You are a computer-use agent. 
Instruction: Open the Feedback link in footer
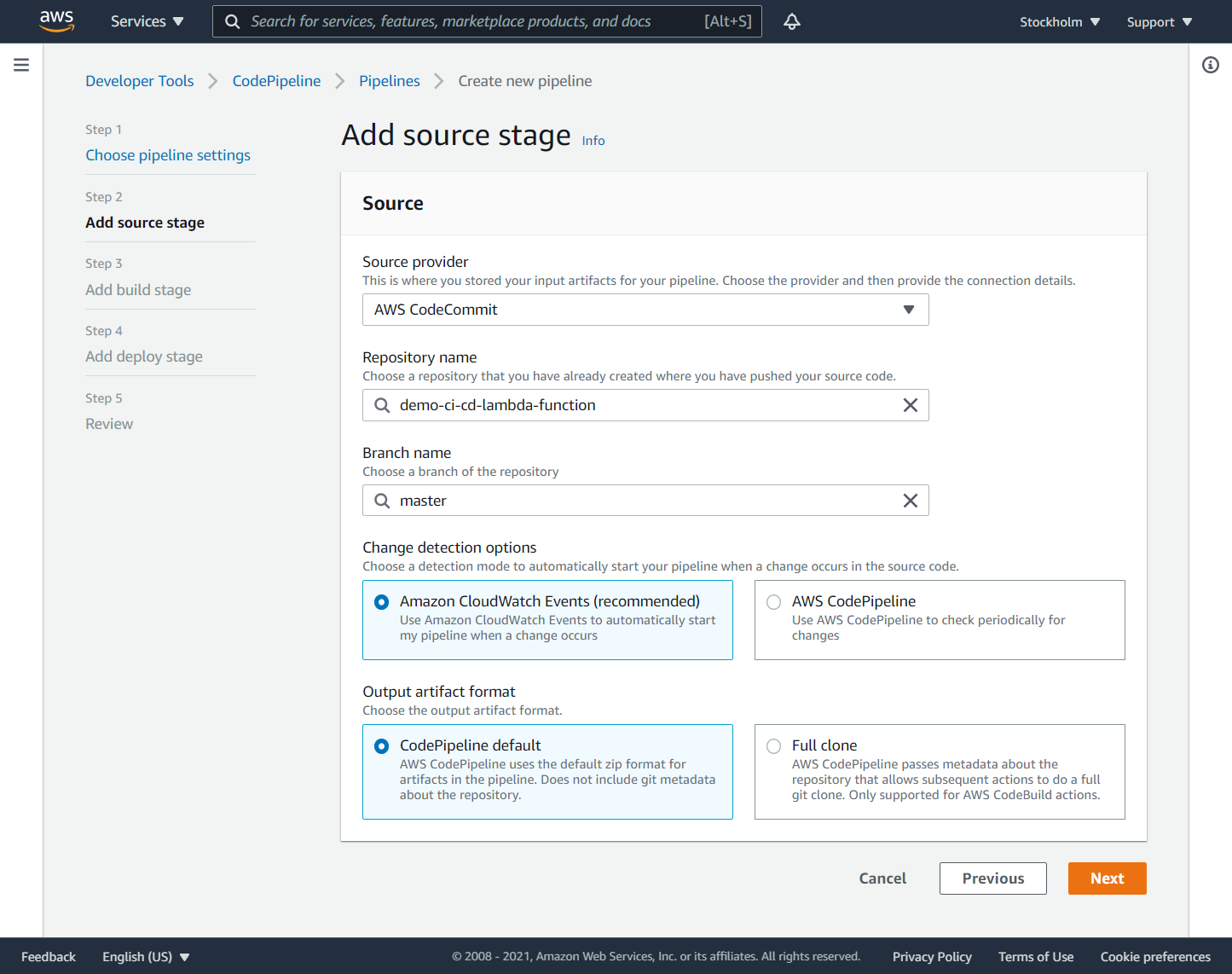point(49,957)
